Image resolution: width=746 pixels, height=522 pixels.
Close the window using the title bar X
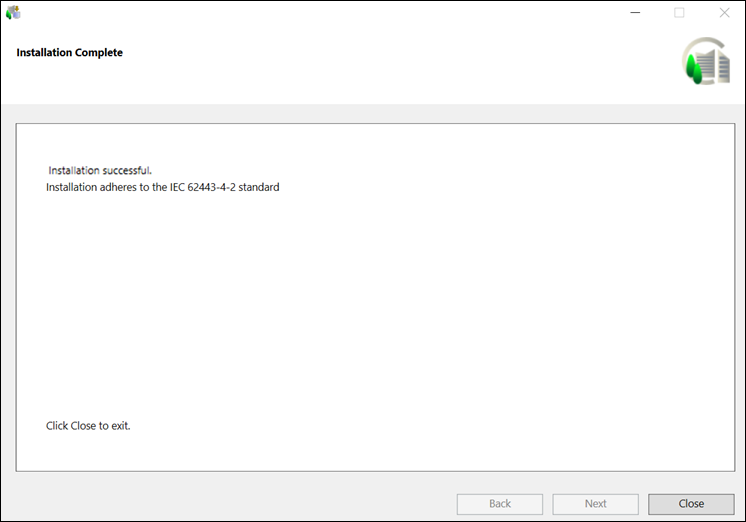(724, 13)
